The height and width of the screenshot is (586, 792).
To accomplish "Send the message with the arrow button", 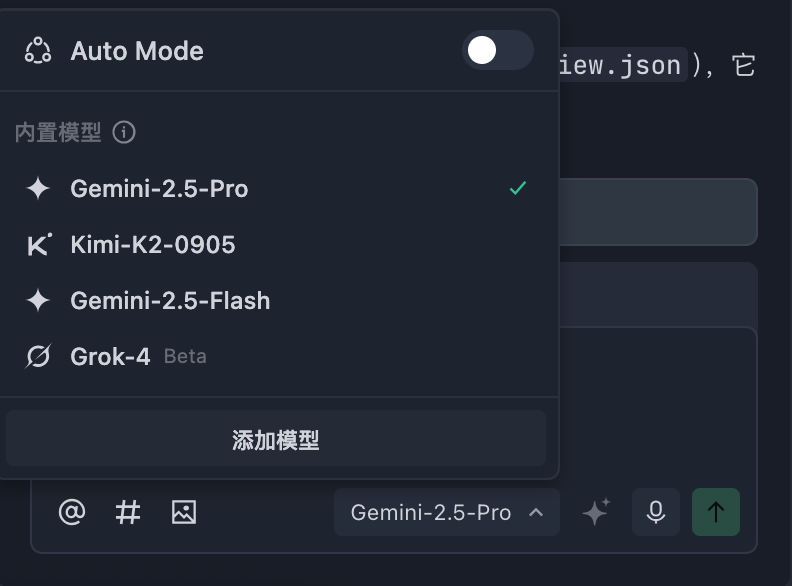I will point(716,513).
